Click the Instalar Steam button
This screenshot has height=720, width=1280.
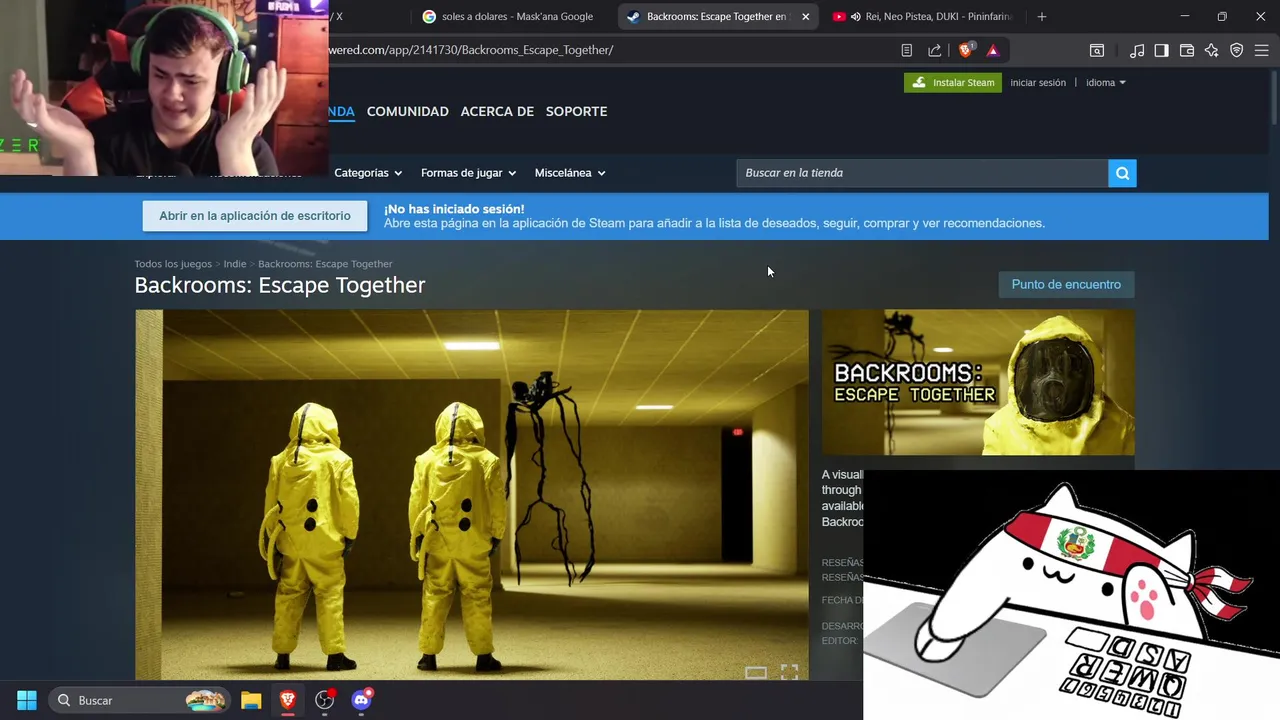coord(953,82)
